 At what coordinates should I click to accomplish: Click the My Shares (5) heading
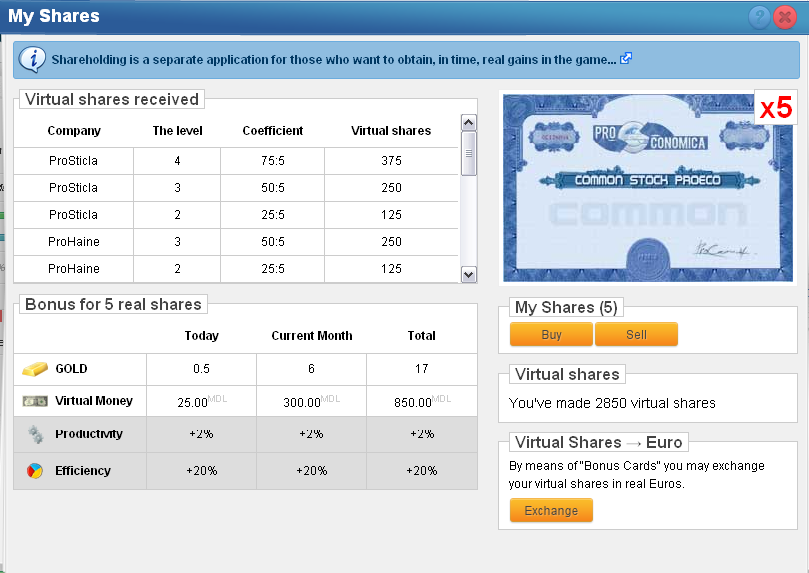(x=566, y=307)
